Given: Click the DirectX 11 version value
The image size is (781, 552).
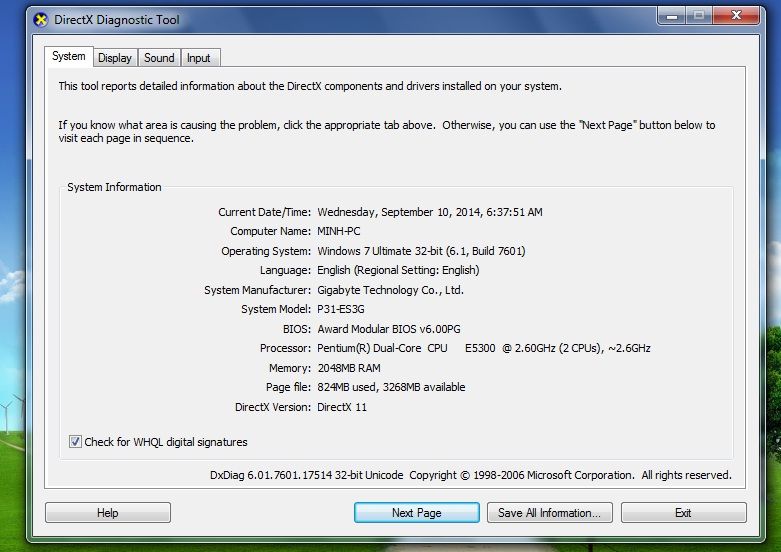Looking at the screenshot, I should [342, 407].
